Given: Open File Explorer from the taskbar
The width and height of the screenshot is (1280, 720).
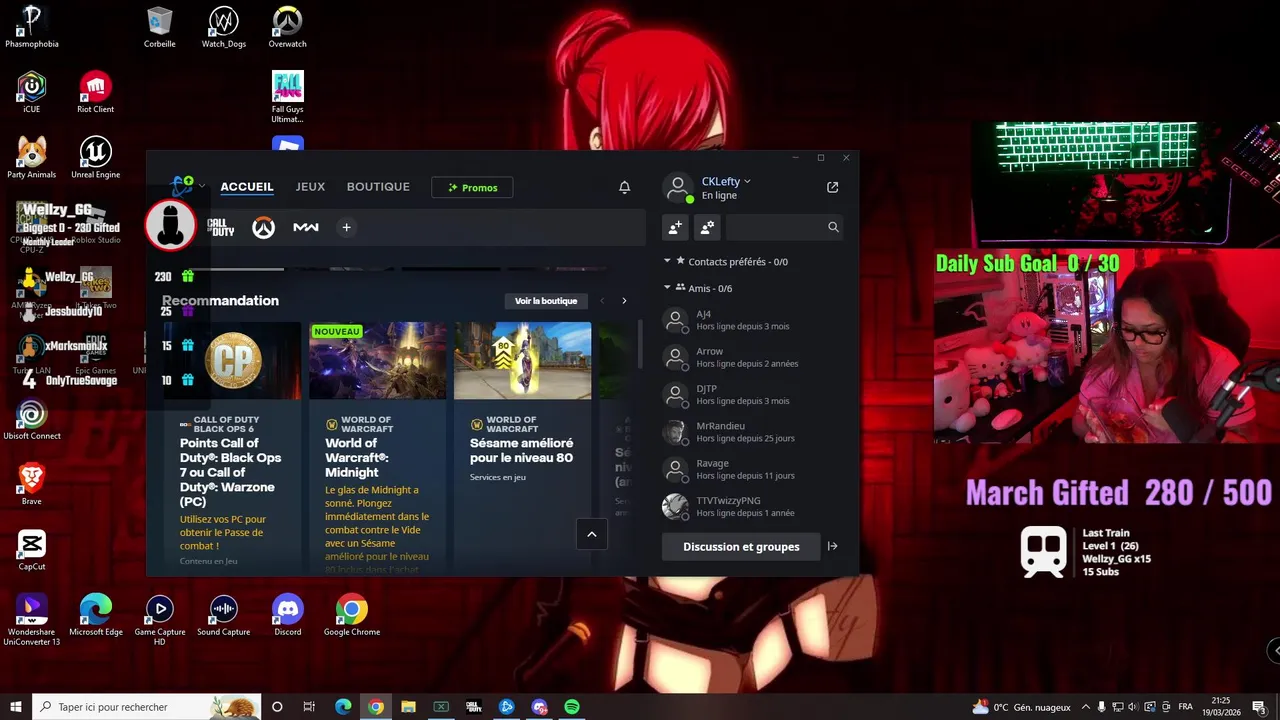Looking at the screenshot, I should pos(408,707).
